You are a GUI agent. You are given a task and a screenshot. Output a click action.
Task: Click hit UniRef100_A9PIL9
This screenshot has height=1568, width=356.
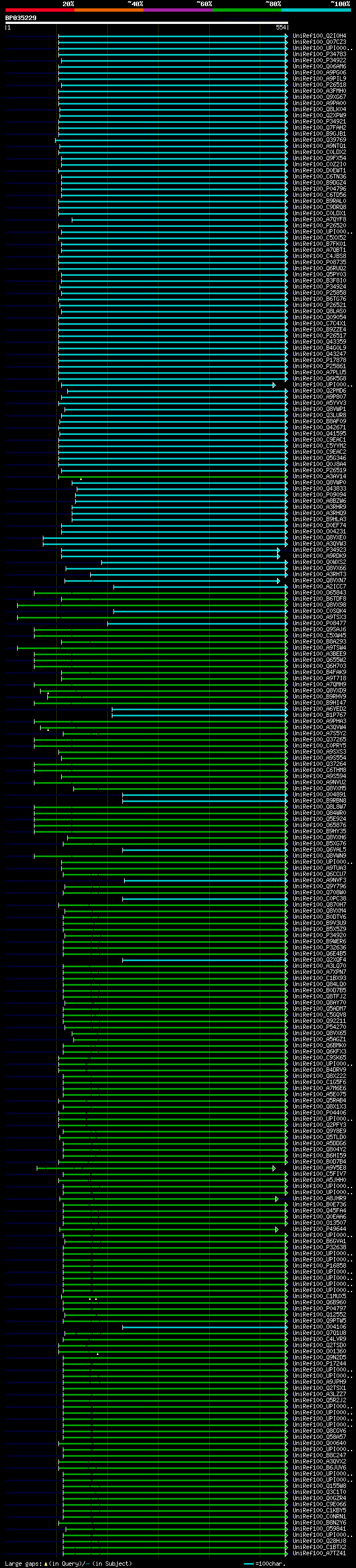click(319, 79)
